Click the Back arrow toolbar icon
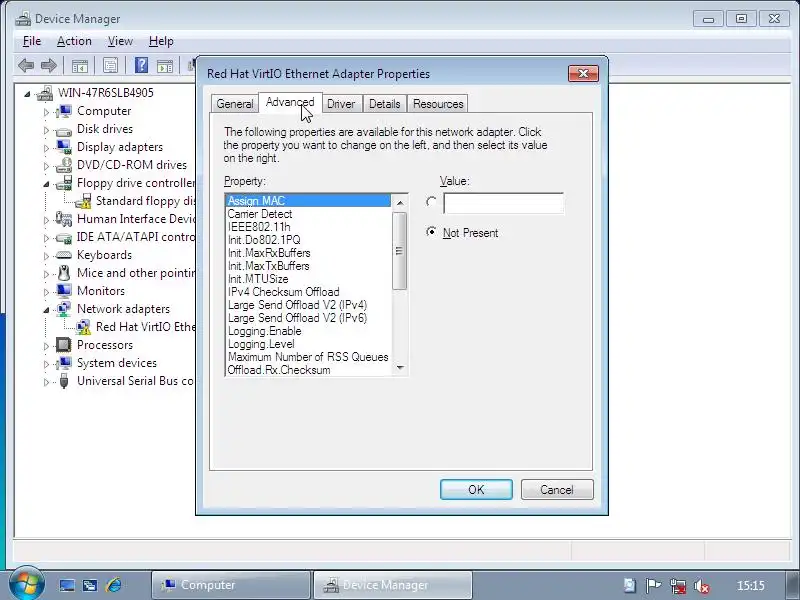Viewport: 800px width, 600px height. (x=26, y=65)
